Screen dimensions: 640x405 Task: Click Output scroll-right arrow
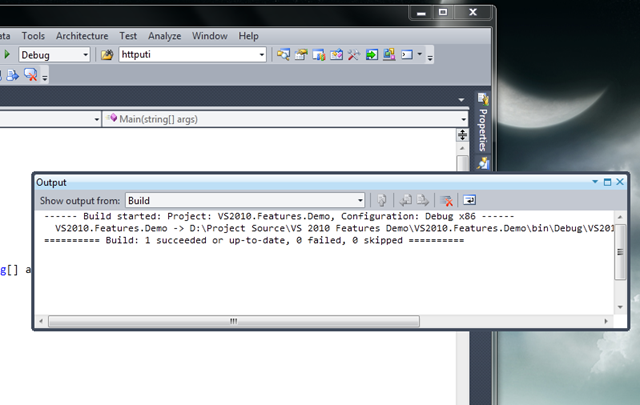pos(606,321)
